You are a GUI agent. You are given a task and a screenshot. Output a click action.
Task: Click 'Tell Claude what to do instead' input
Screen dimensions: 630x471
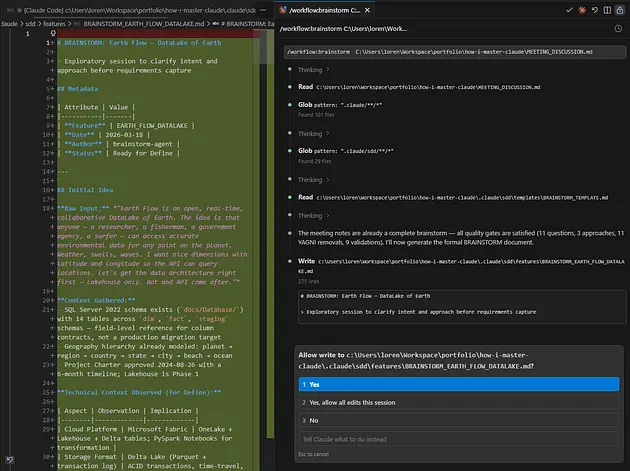(458, 439)
